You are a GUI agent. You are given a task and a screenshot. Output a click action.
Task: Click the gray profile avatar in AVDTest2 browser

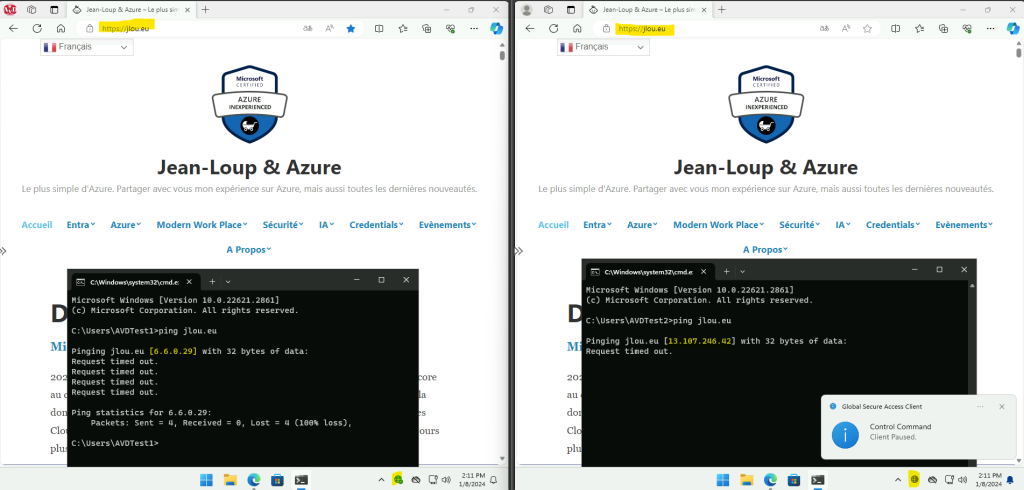[x=527, y=9]
